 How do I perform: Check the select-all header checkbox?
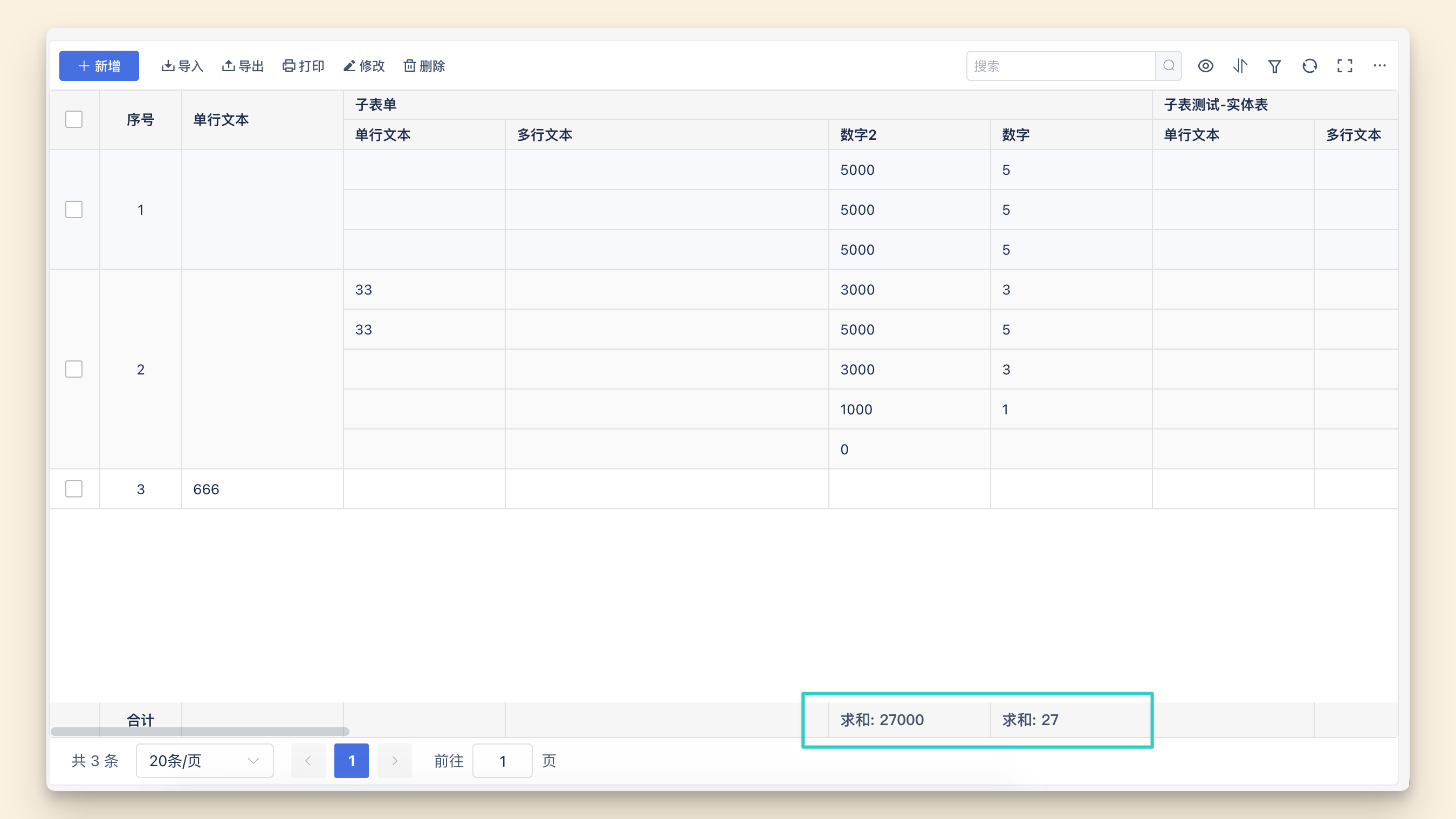pos(74,119)
